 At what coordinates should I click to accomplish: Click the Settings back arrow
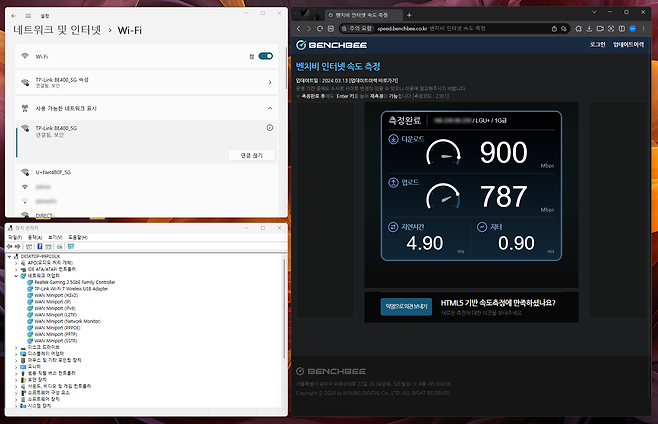pos(14,16)
